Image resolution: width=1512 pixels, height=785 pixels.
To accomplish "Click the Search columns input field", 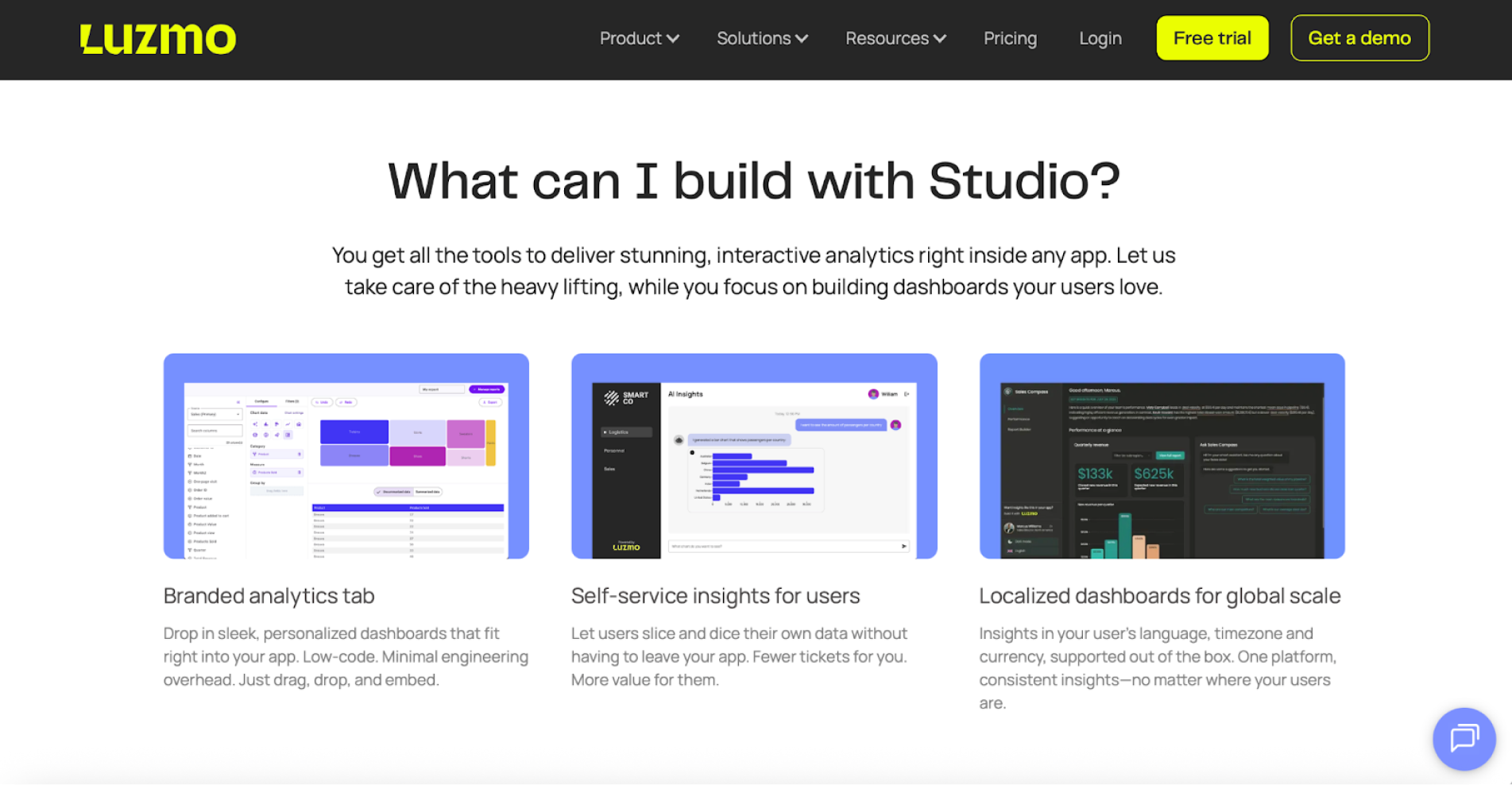I will [x=215, y=431].
